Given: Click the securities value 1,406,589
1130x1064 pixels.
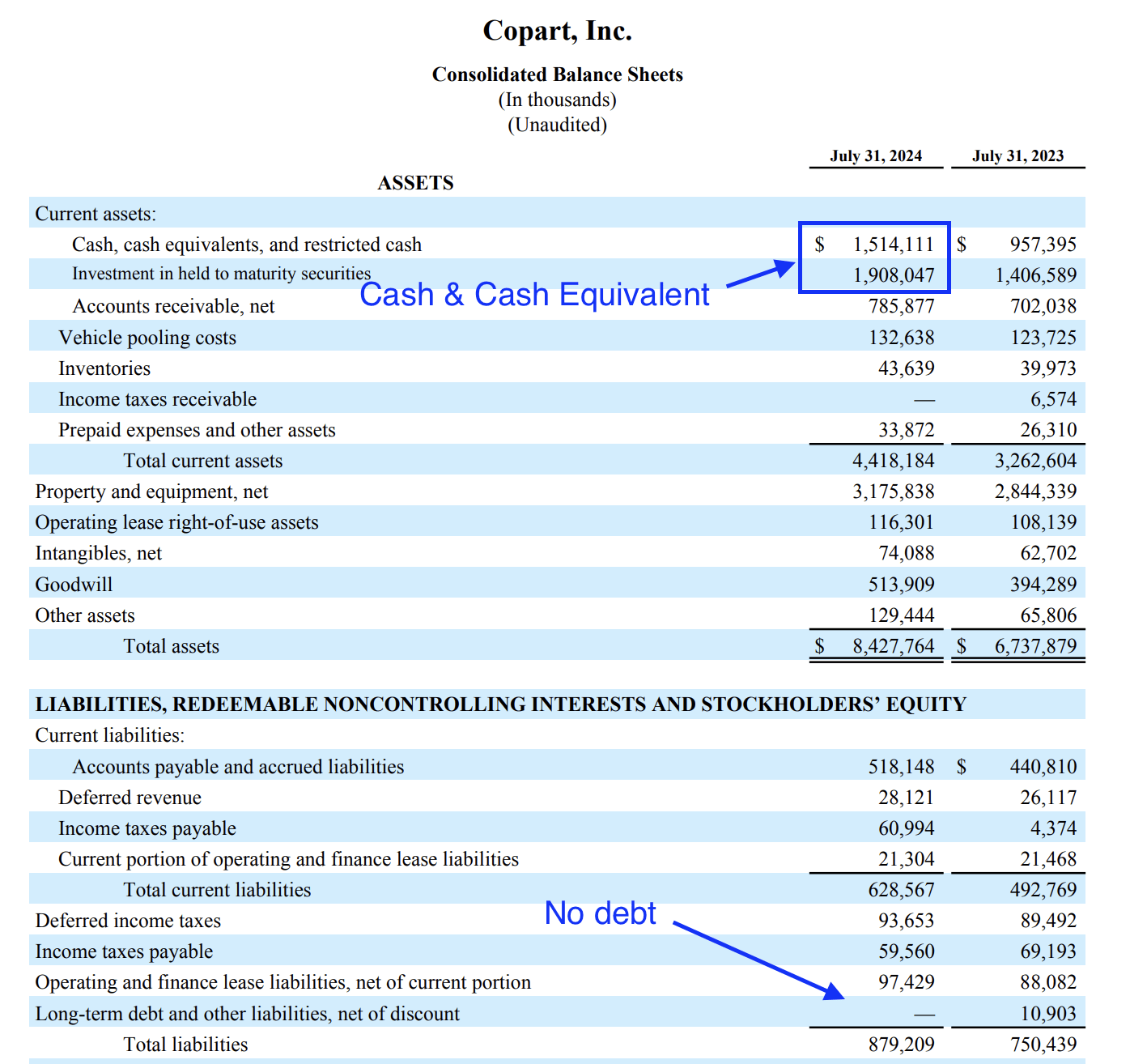Looking at the screenshot, I should pyautogui.click(x=1036, y=275).
